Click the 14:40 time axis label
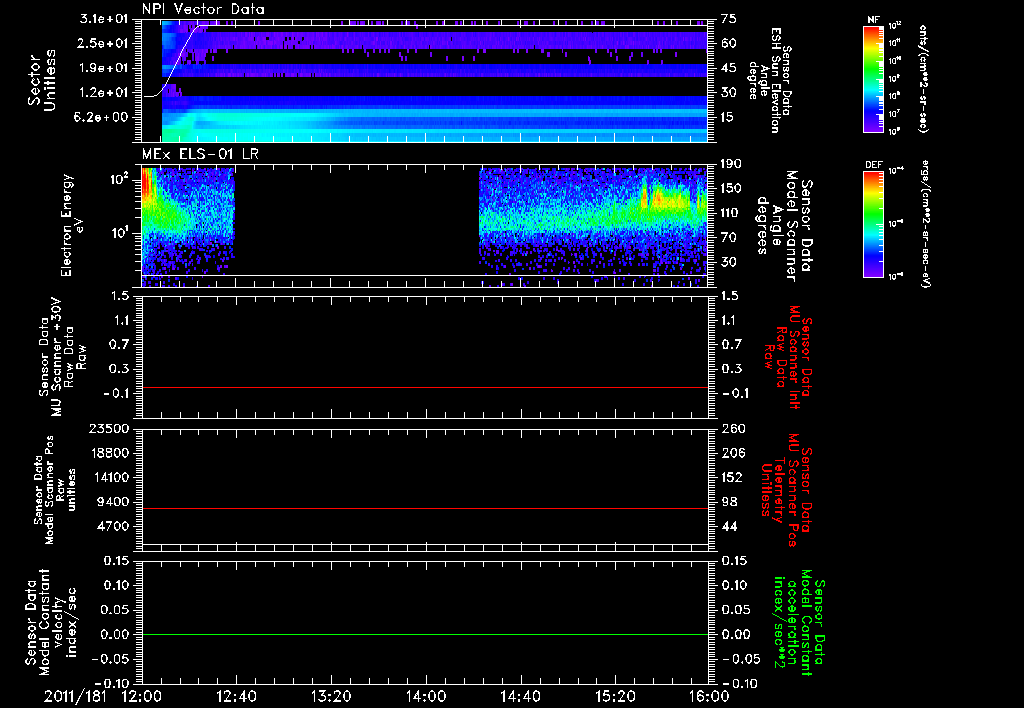This screenshot has height=708, width=1024. point(520,697)
